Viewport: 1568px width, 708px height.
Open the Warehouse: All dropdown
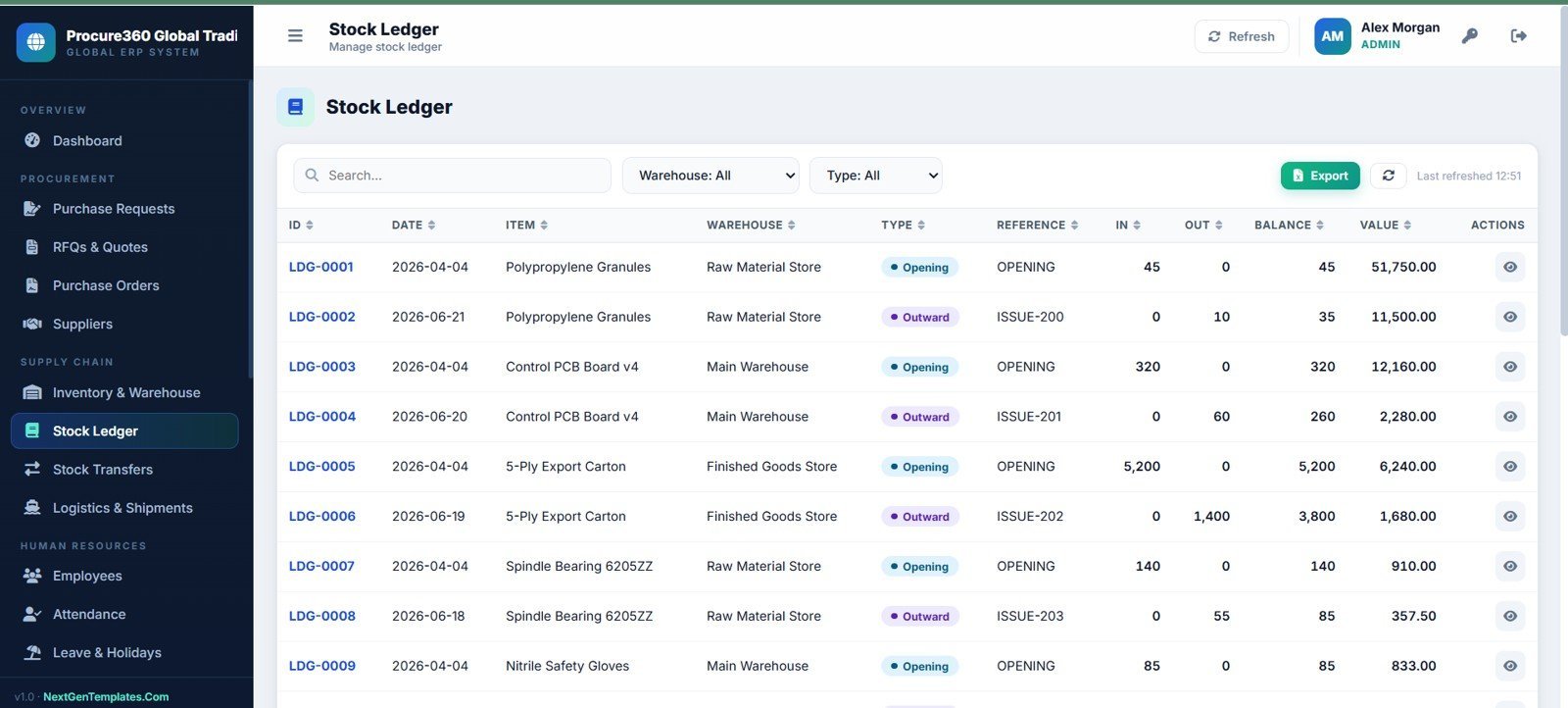tap(710, 176)
